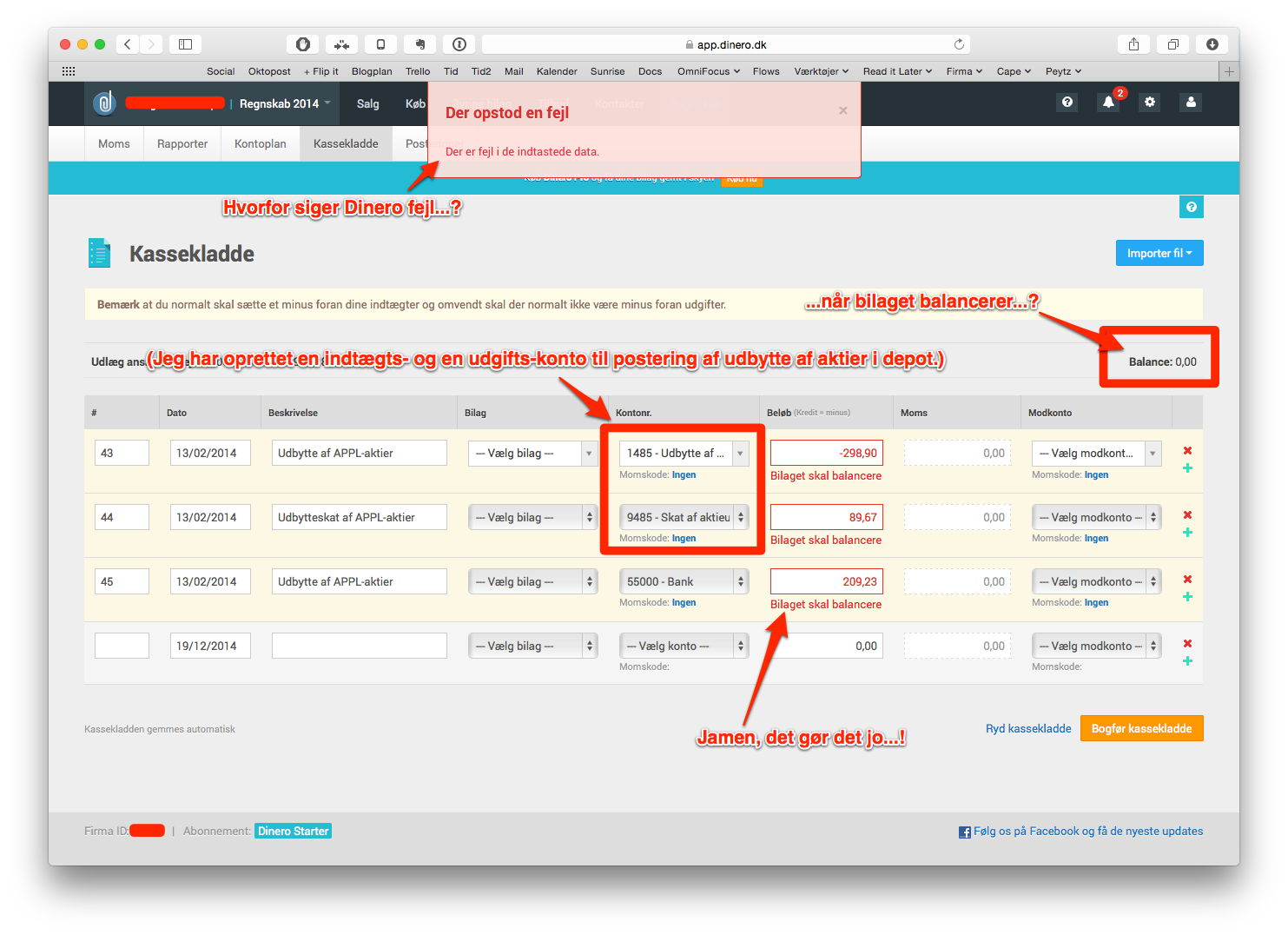
Task: Open settings gear in navbar
Action: point(1150,103)
